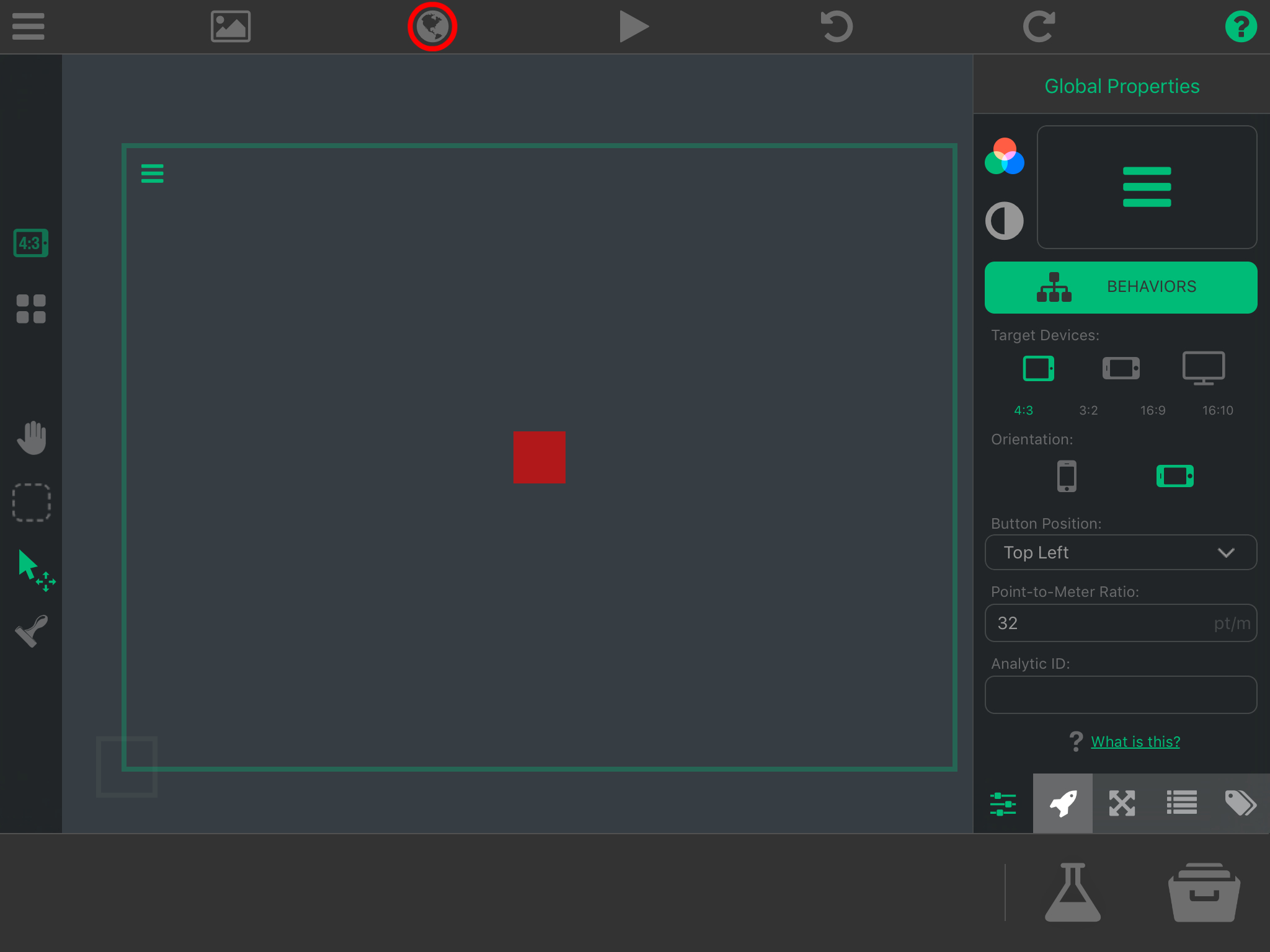Select the 4:3 tablet target device
The height and width of the screenshot is (952, 1270).
[x=1038, y=369]
